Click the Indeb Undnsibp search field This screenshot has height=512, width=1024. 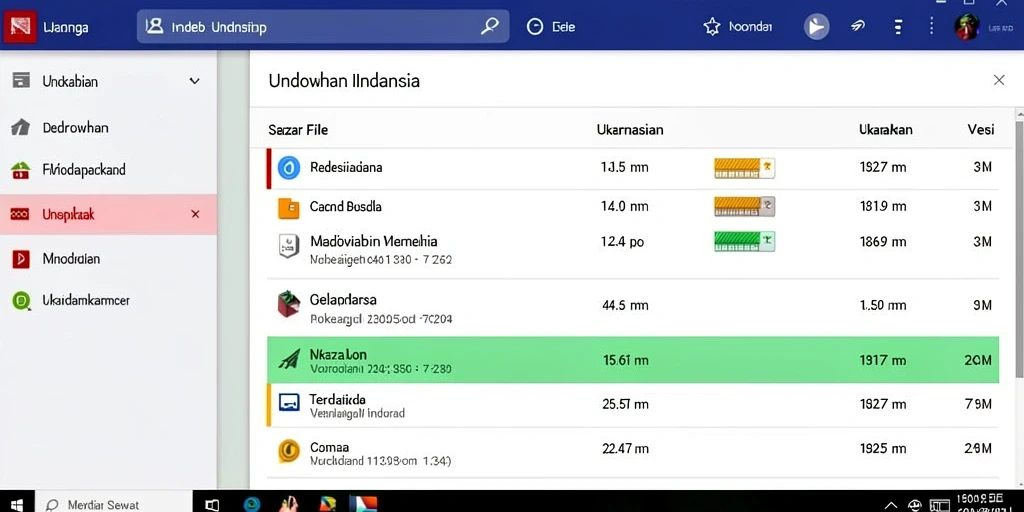[323, 27]
